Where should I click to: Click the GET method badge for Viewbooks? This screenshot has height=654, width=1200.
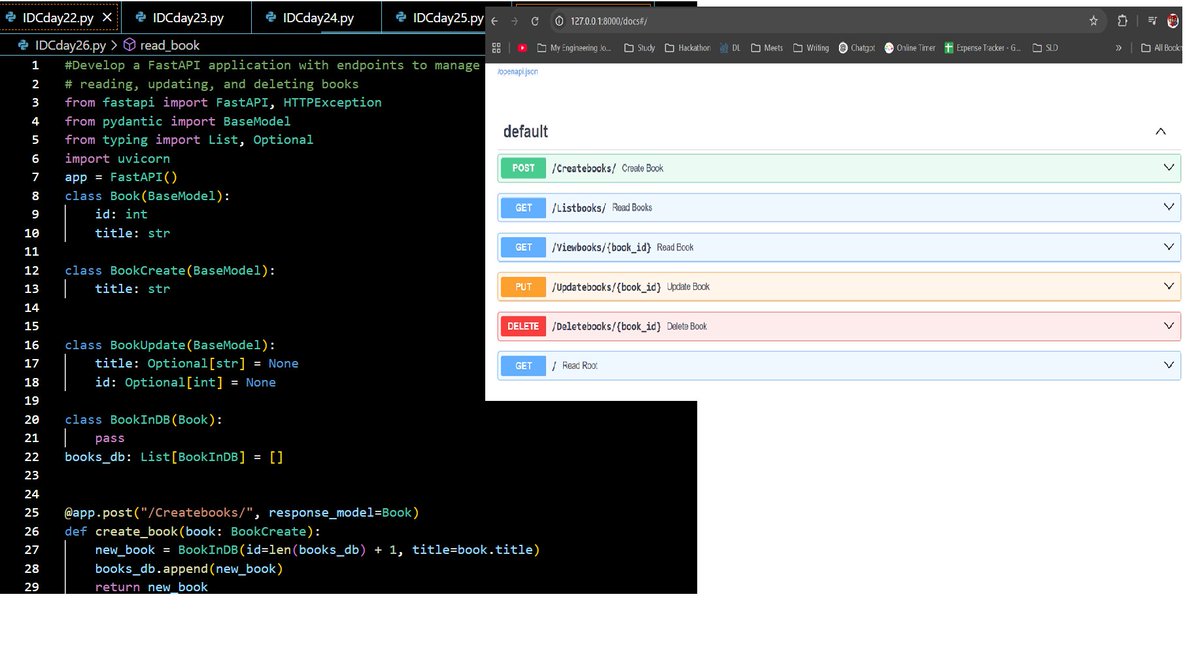tap(524, 247)
